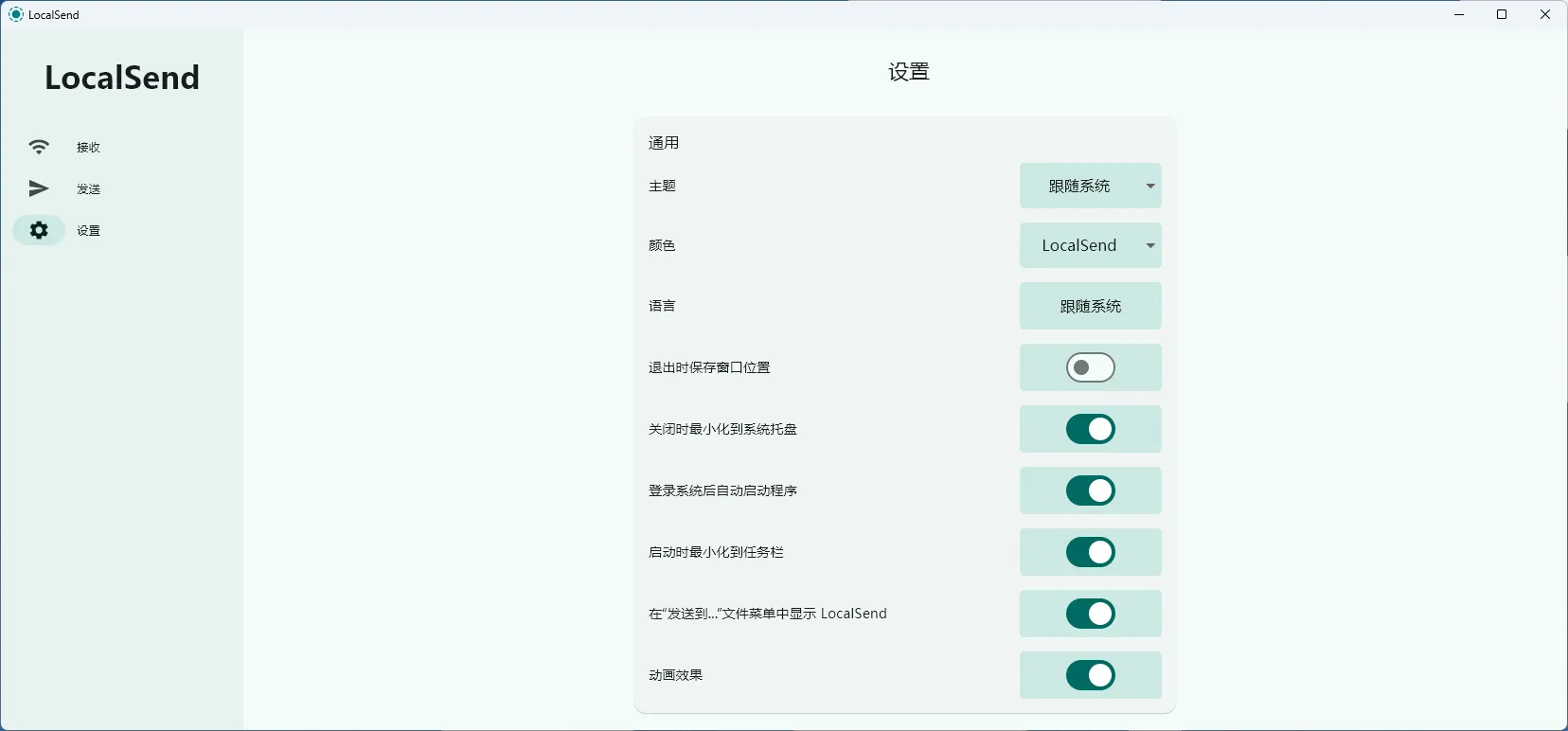This screenshot has height=731, width=1568.
Task: Toggle the 在“发送到...”文件菜单中显示 LocalSend switch
Action: coord(1090,614)
